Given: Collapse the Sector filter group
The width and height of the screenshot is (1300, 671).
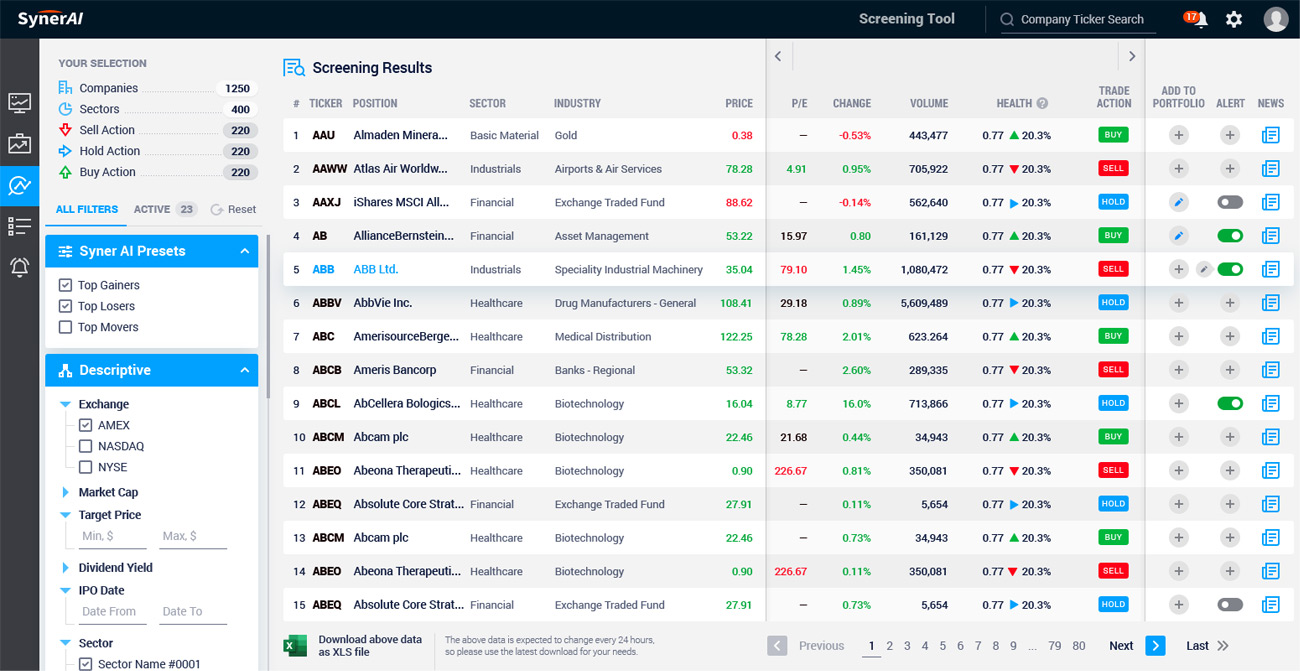Looking at the screenshot, I should pyautogui.click(x=65, y=643).
